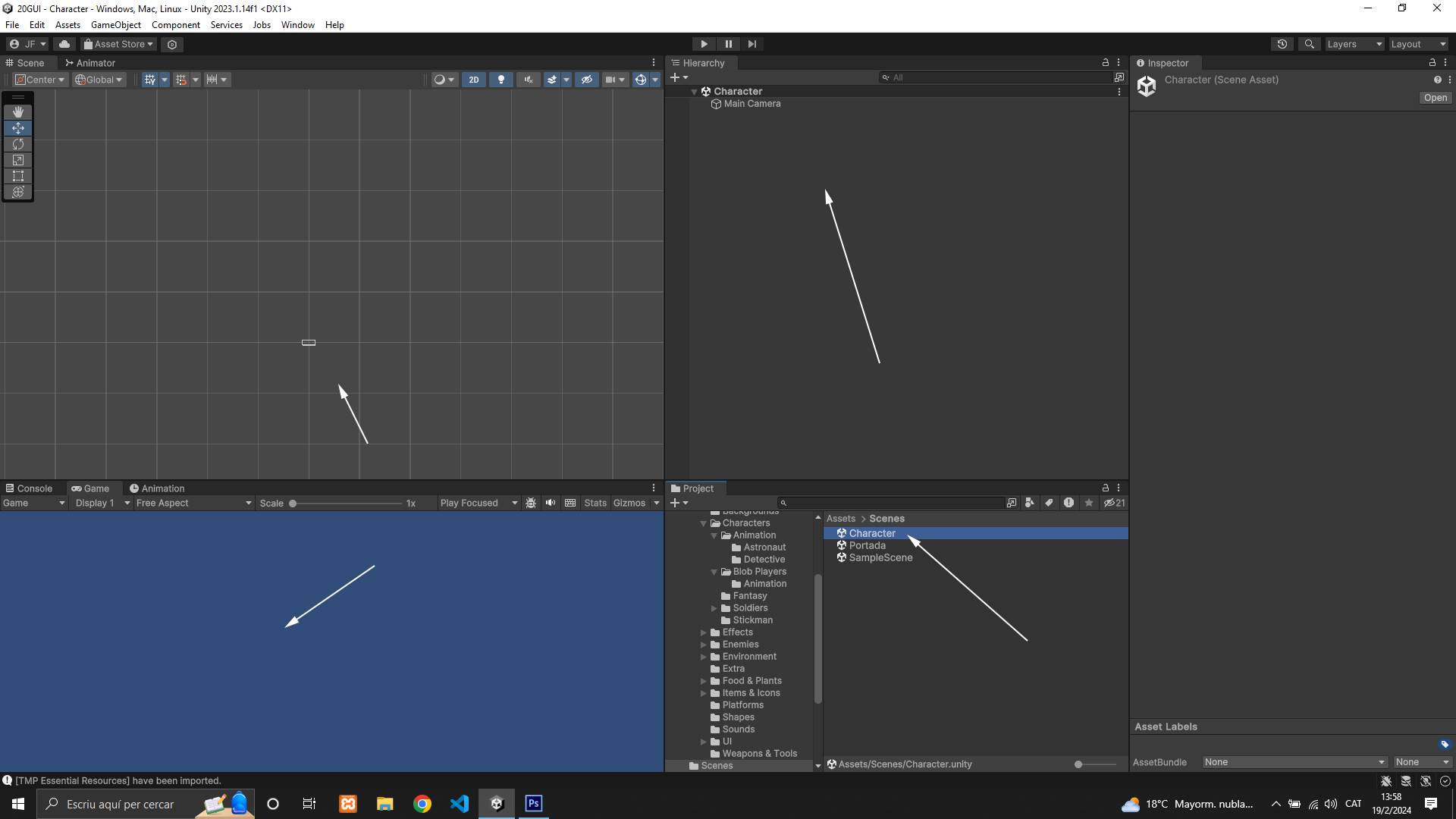
Task: Click the Open button in Inspector
Action: (x=1435, y=98)
